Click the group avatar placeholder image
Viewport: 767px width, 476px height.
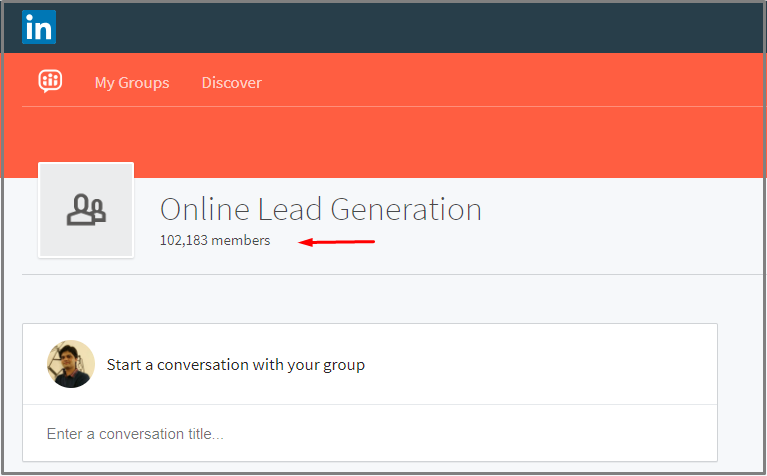point(86,210)
